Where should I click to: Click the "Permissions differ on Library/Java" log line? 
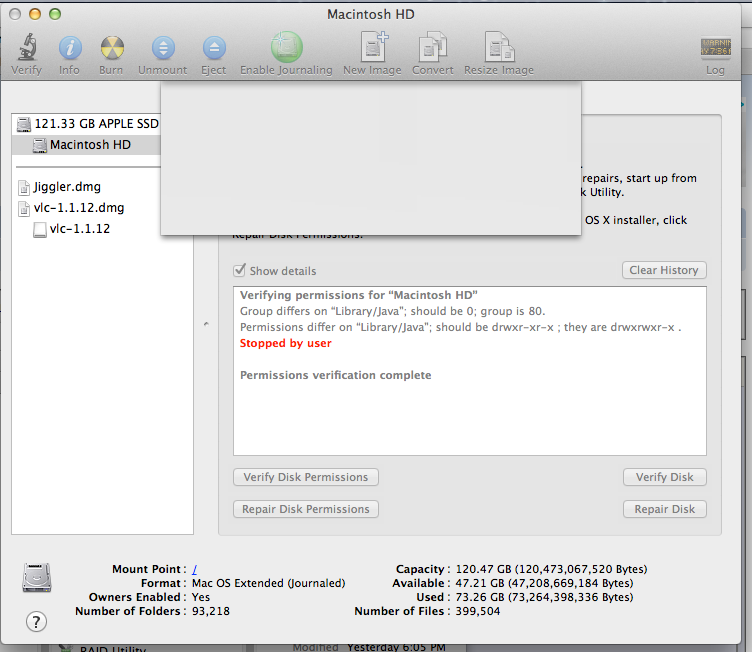pyautogui.click(x=460, y=327)
